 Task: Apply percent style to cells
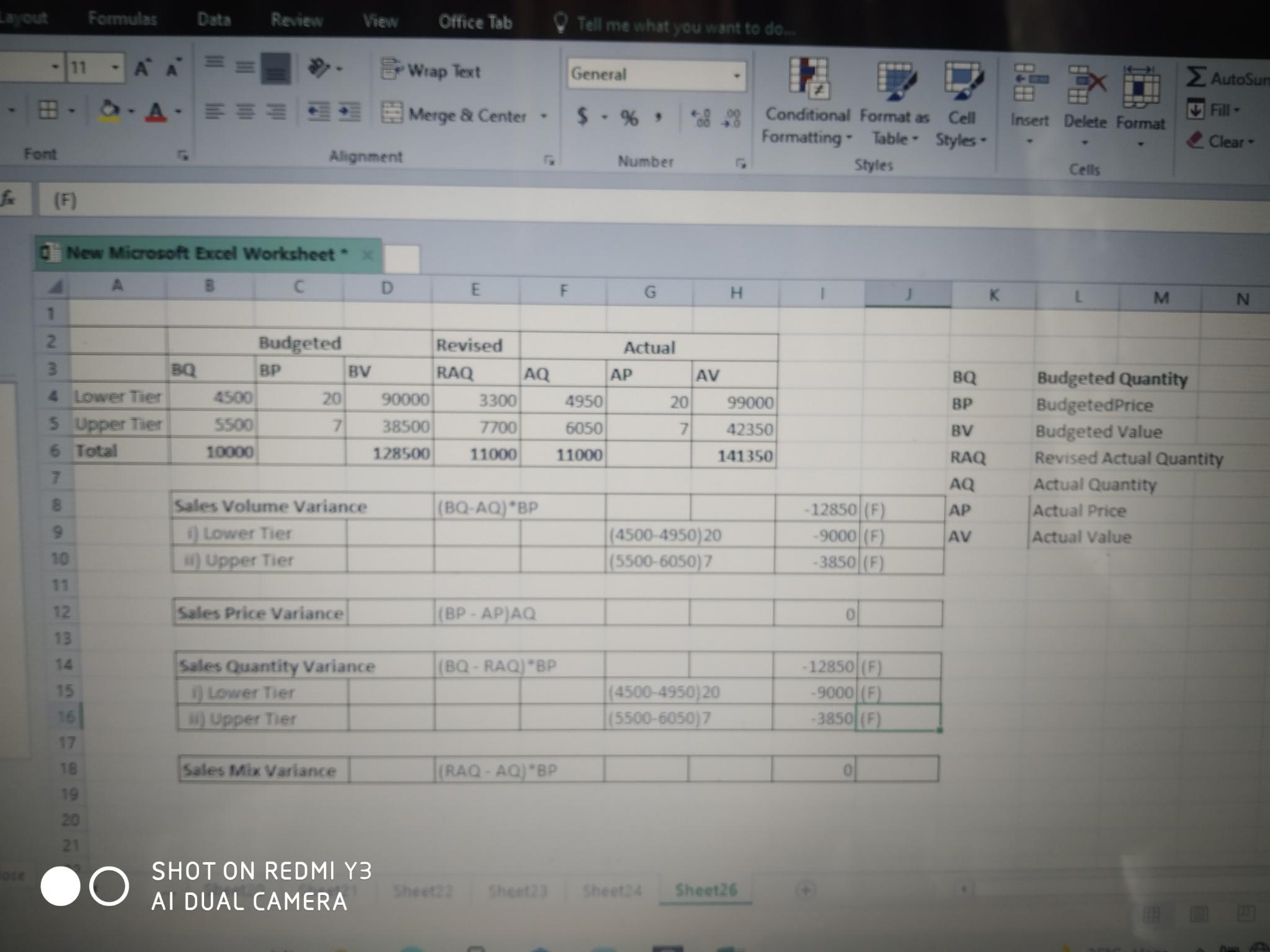point(629,118)
